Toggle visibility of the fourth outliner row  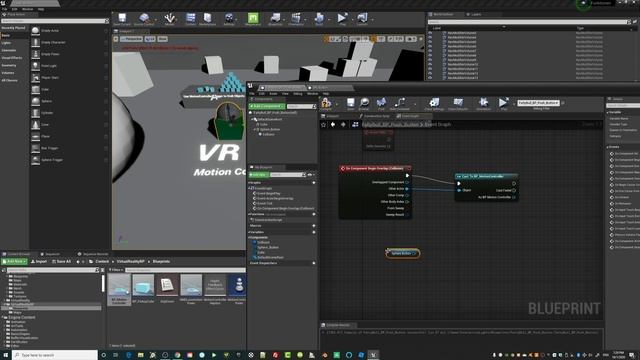[430, 46]
